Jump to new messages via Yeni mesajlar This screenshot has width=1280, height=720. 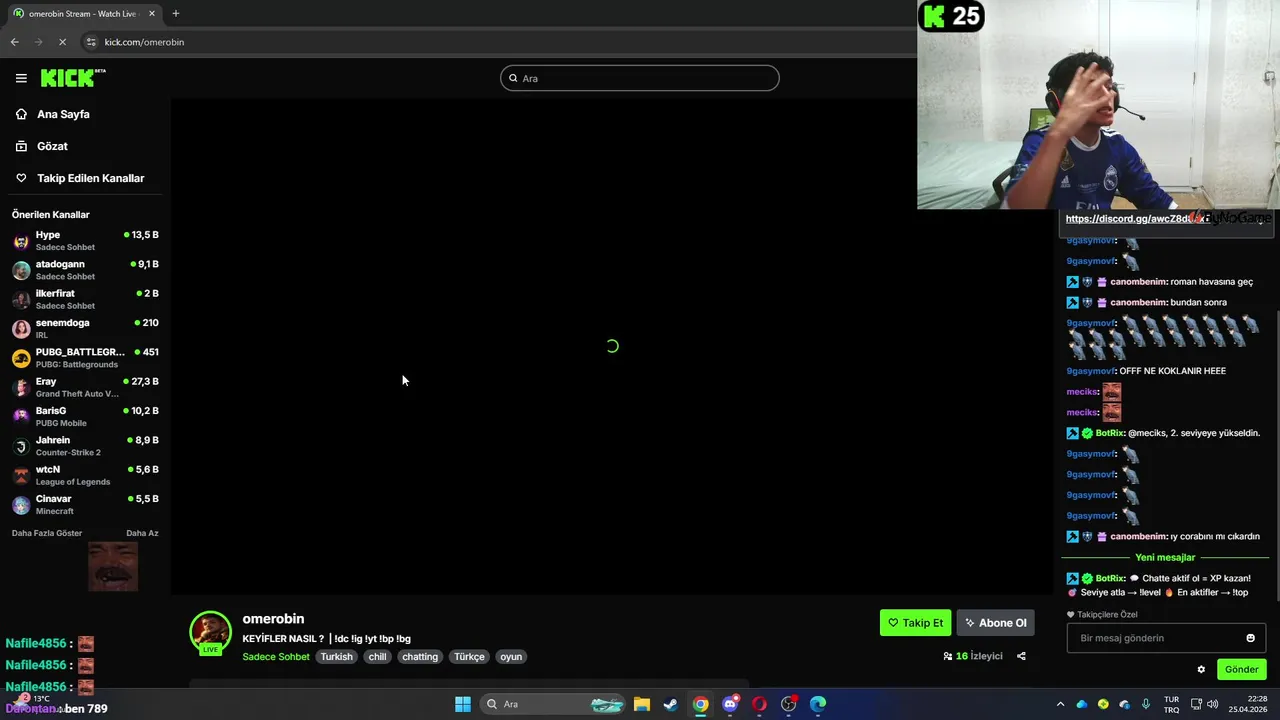click(1165, 557)
